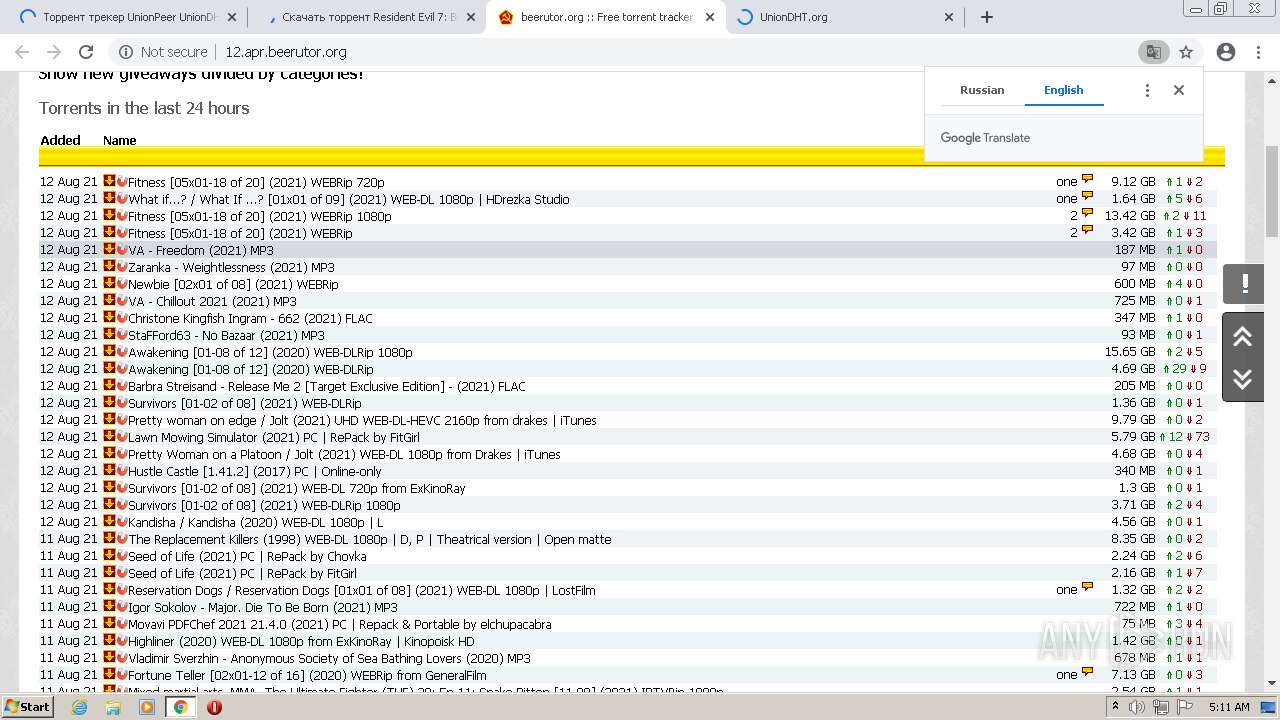Open 'Survivors WEB-DL 720p from ExKinoRay' link
The height and width of the screenshot is (720, 1280).
coord(296,488)
